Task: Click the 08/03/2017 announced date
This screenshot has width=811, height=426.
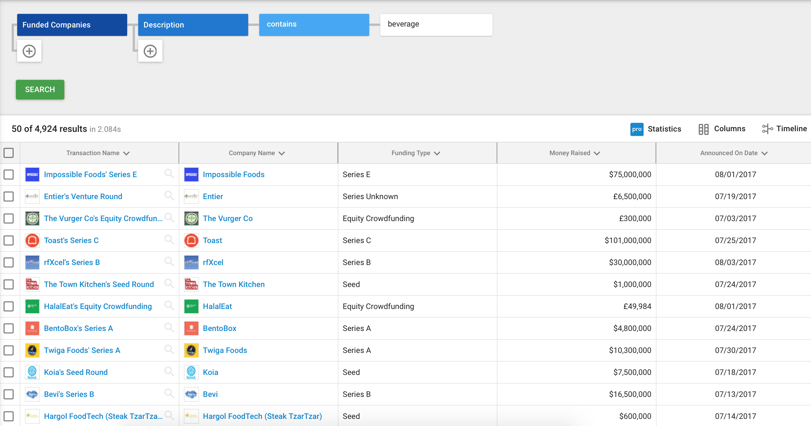Action: tap(735, 263)
